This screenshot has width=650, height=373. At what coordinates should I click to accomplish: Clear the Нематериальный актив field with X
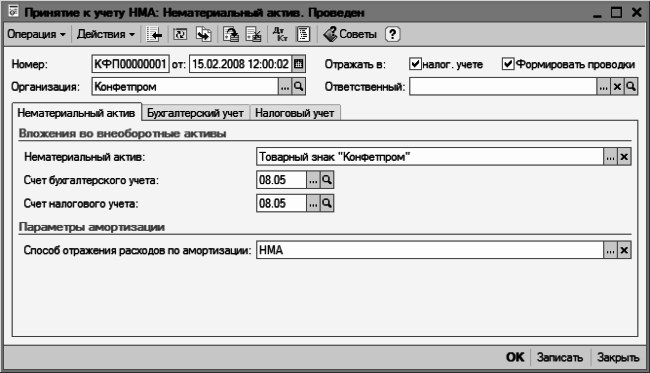coord(624,157)
